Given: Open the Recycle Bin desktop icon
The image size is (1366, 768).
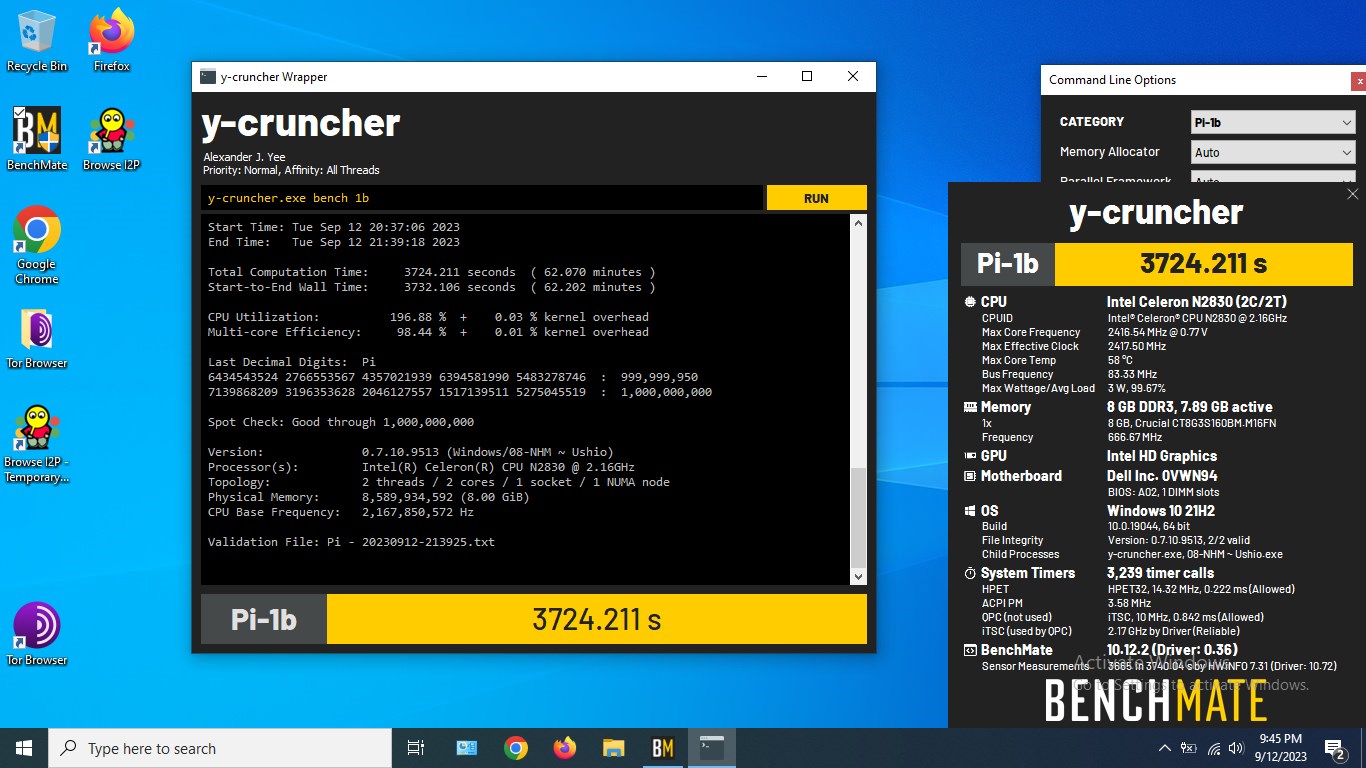Looking at the screenshot, I should [x=37, y=40].
